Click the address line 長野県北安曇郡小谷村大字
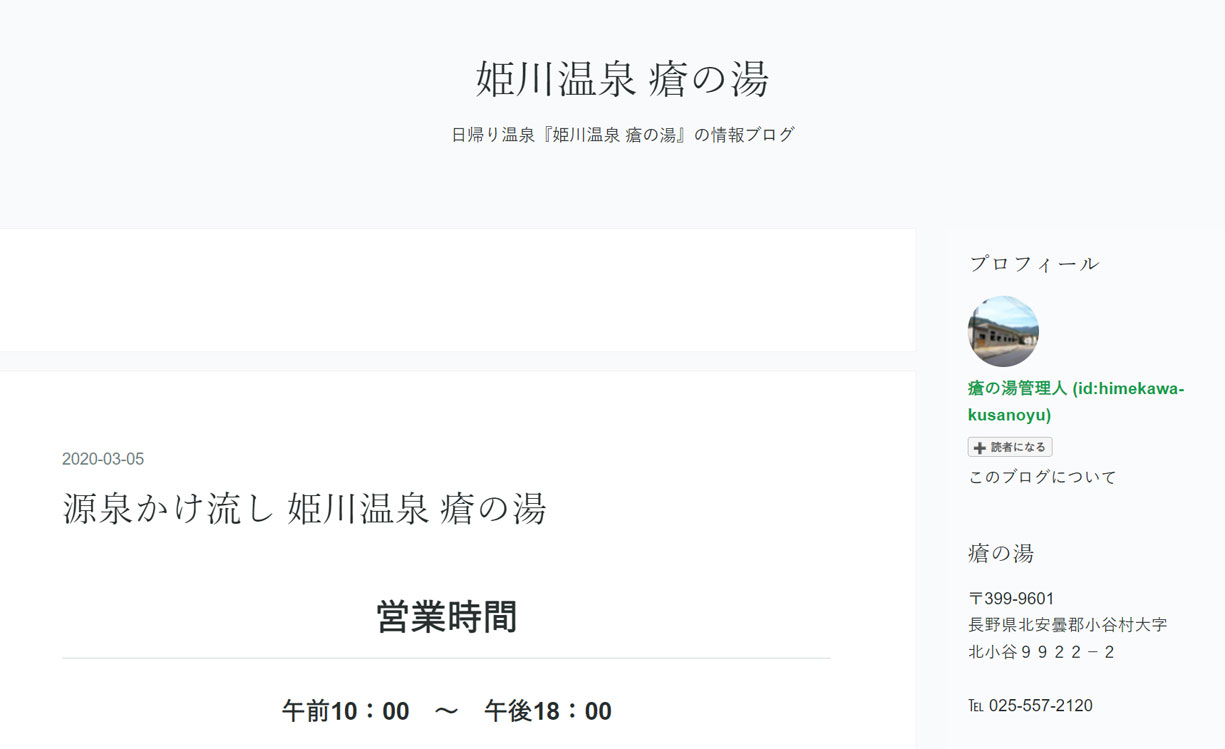This screenshot has width=1225, height=749. point(1067,625)
